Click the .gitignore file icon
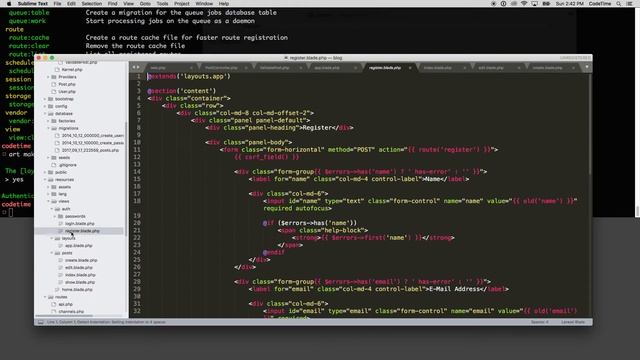640x360 pixels. coord(54,165)
